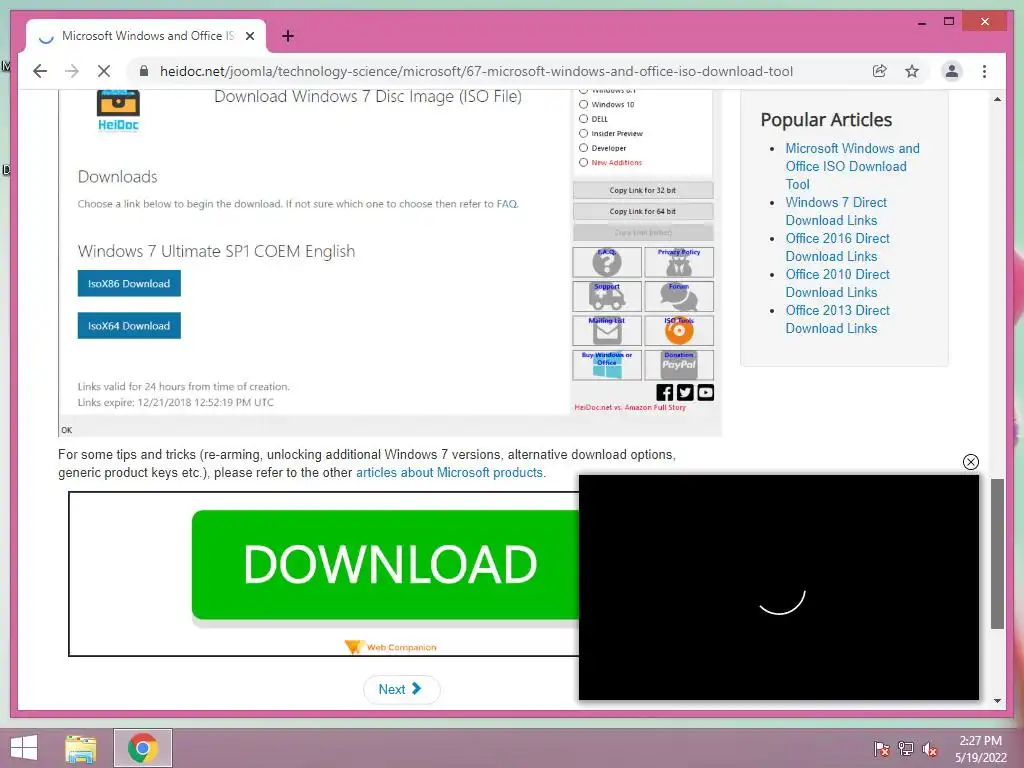Open the Chrome profile menu

coord(952,71)
